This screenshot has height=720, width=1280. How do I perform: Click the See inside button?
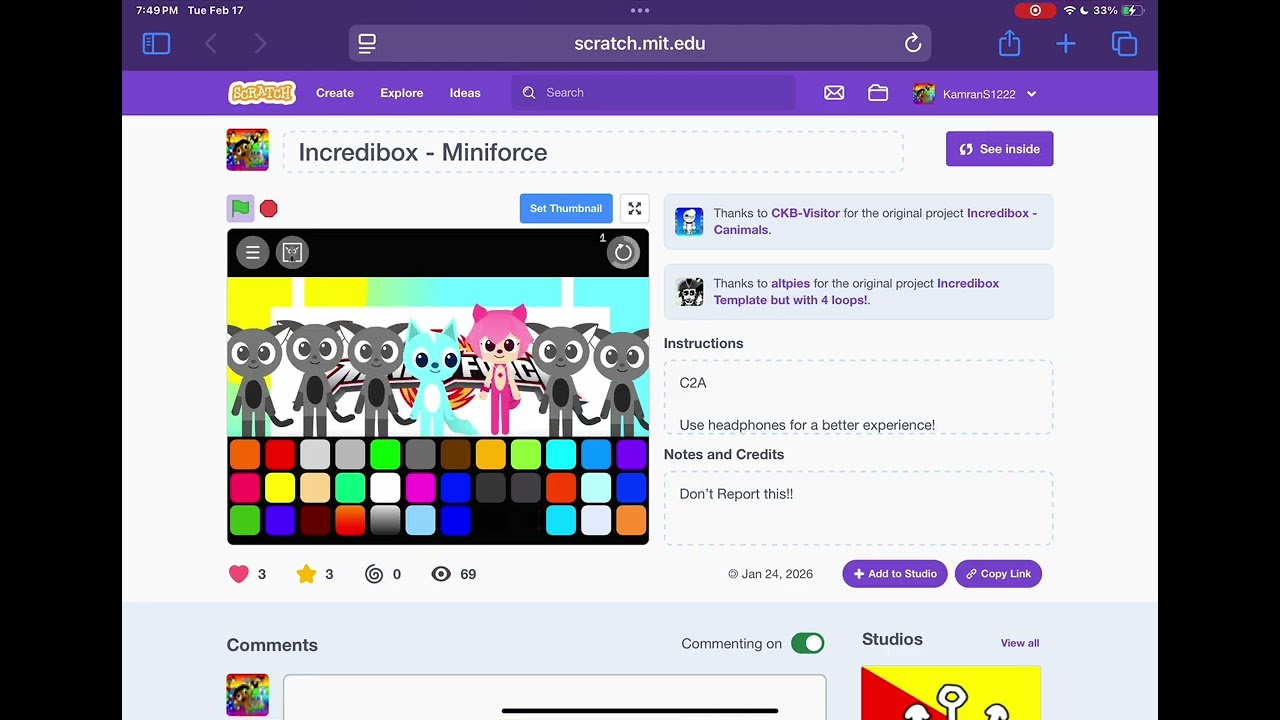pos(999,149)
